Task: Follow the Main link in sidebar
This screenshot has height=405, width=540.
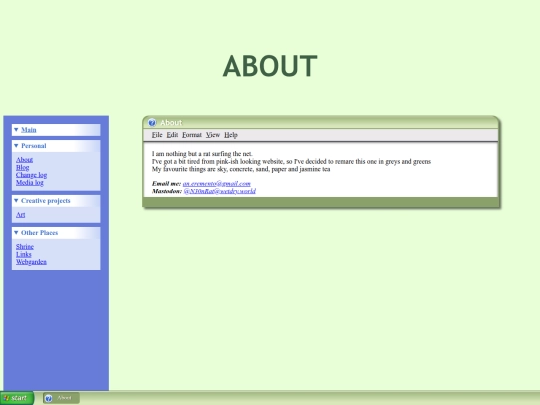Action: (x=29, y=130)
